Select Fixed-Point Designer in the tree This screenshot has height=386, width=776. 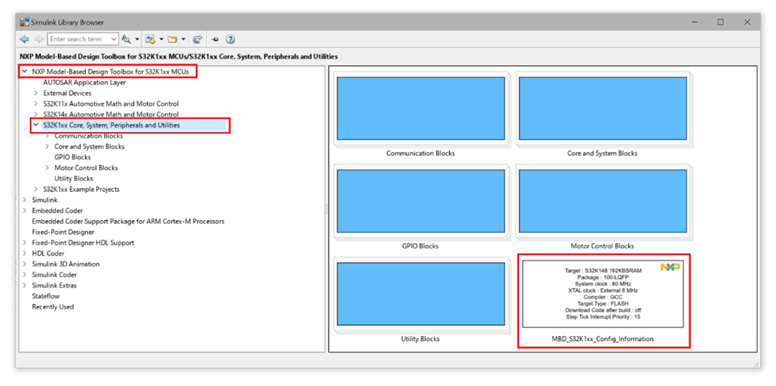pos(63,232)
